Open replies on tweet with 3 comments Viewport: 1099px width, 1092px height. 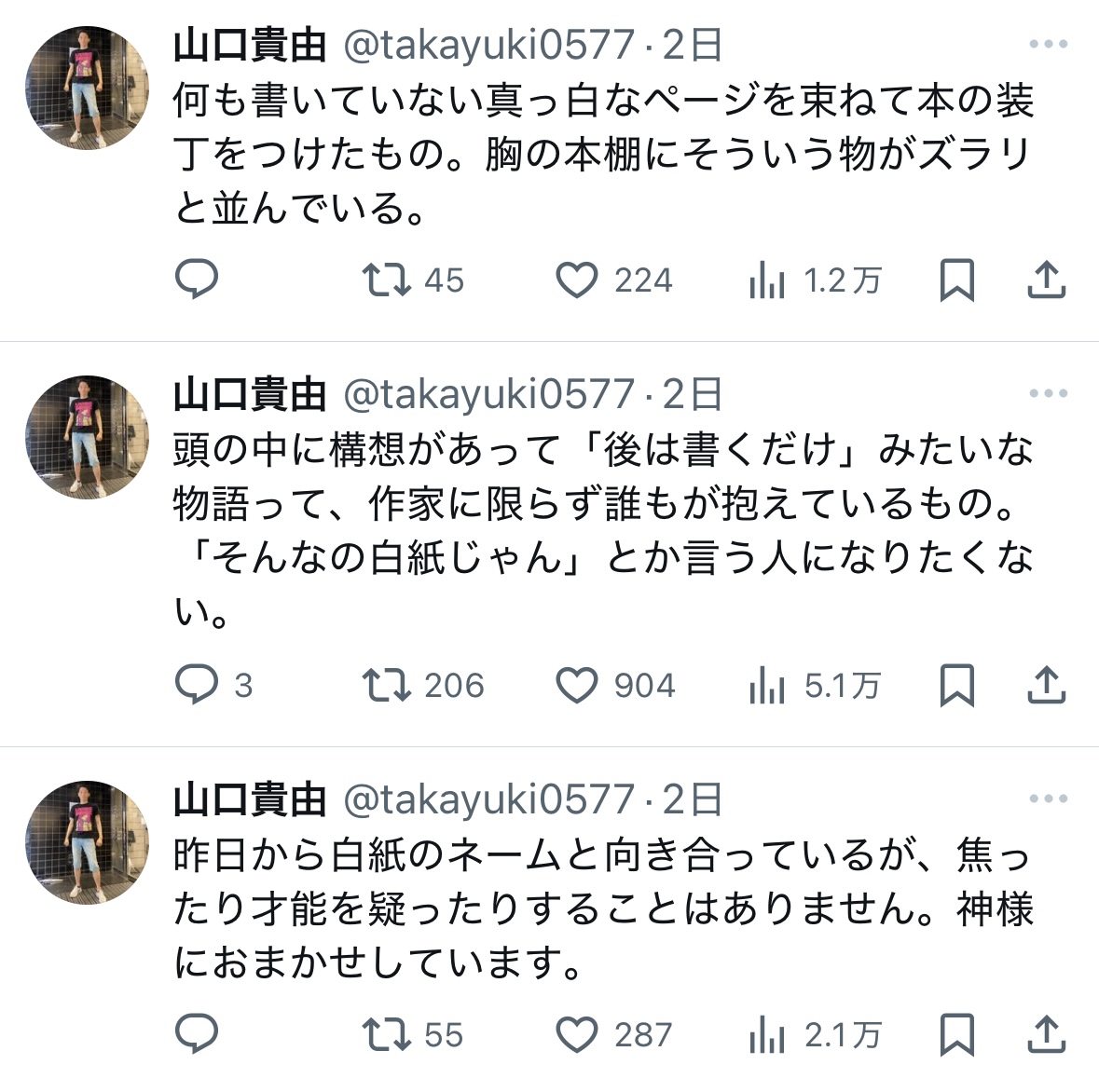coord(197,685)
